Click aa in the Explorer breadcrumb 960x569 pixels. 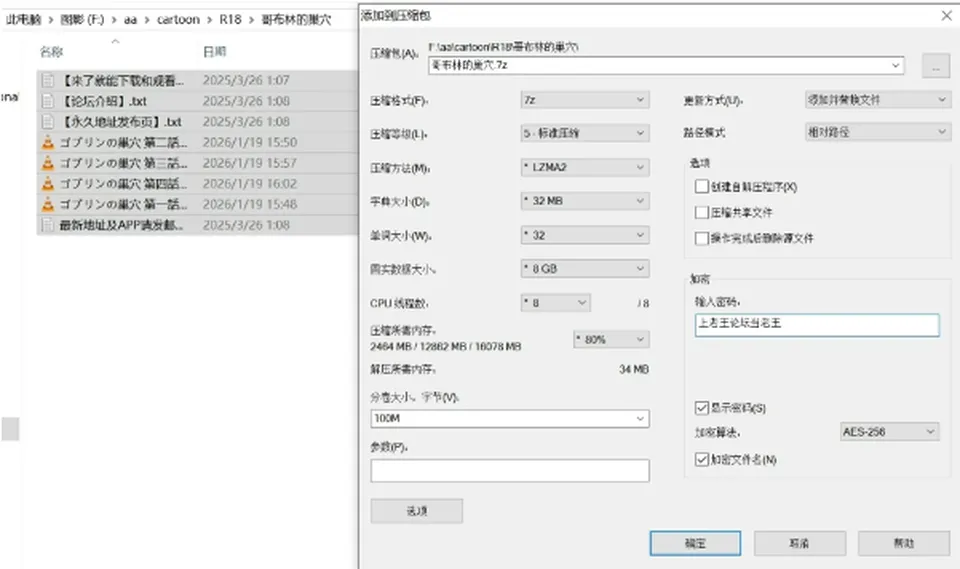tap(130, 20)
